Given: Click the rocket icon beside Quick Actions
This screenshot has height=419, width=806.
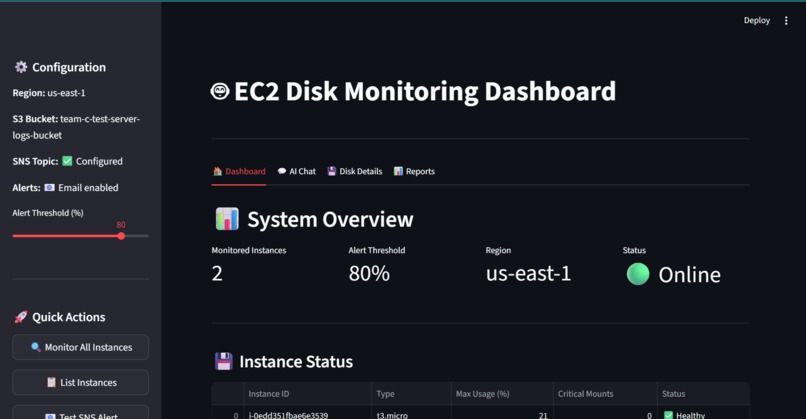Looking at the screenshot, I should coord(21,317).
